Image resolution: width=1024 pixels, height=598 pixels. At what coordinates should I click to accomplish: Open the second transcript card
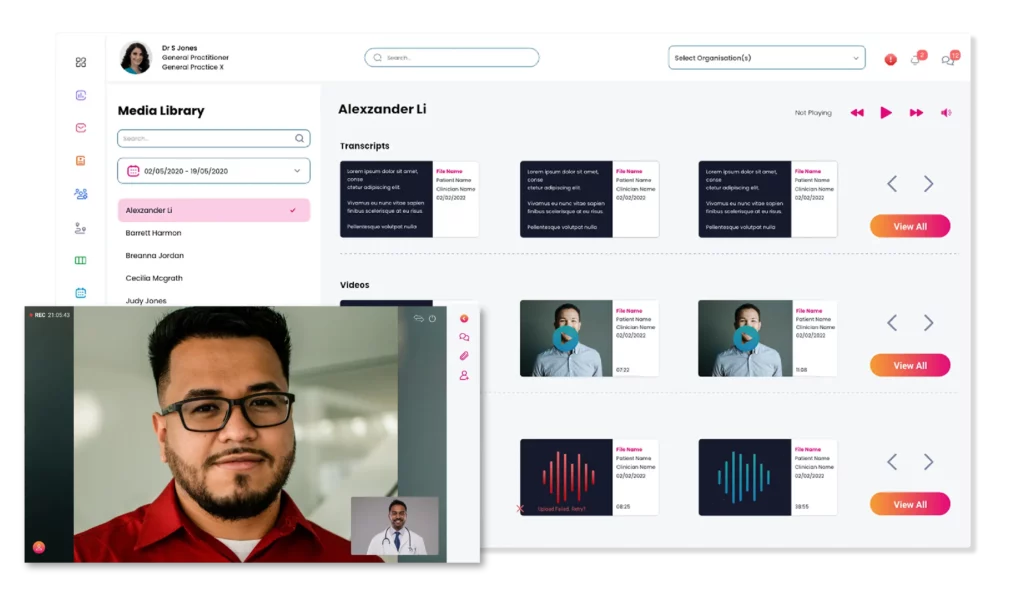pos(589,199)
